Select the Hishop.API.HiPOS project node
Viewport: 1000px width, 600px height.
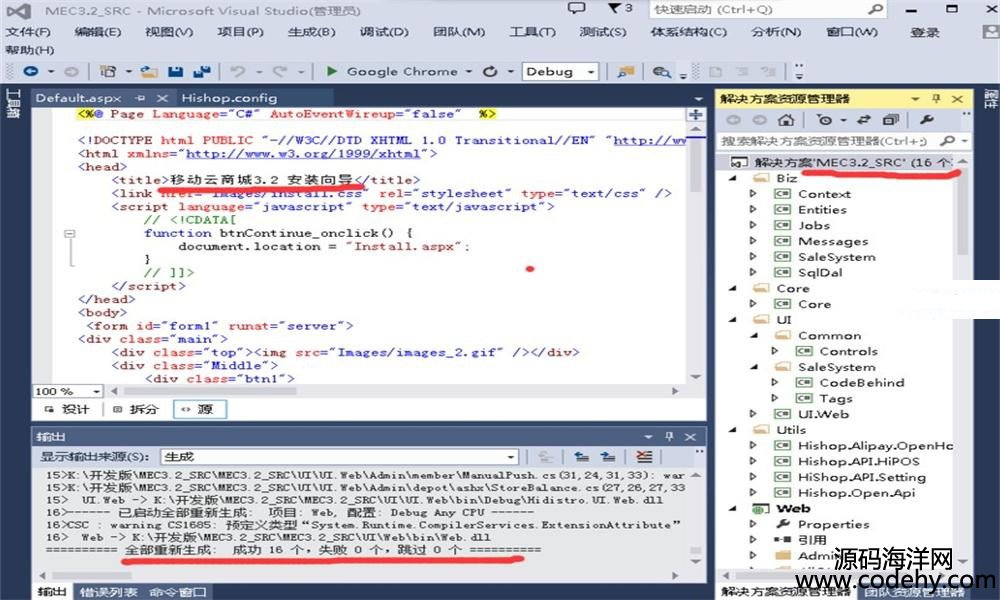[858, 461]
